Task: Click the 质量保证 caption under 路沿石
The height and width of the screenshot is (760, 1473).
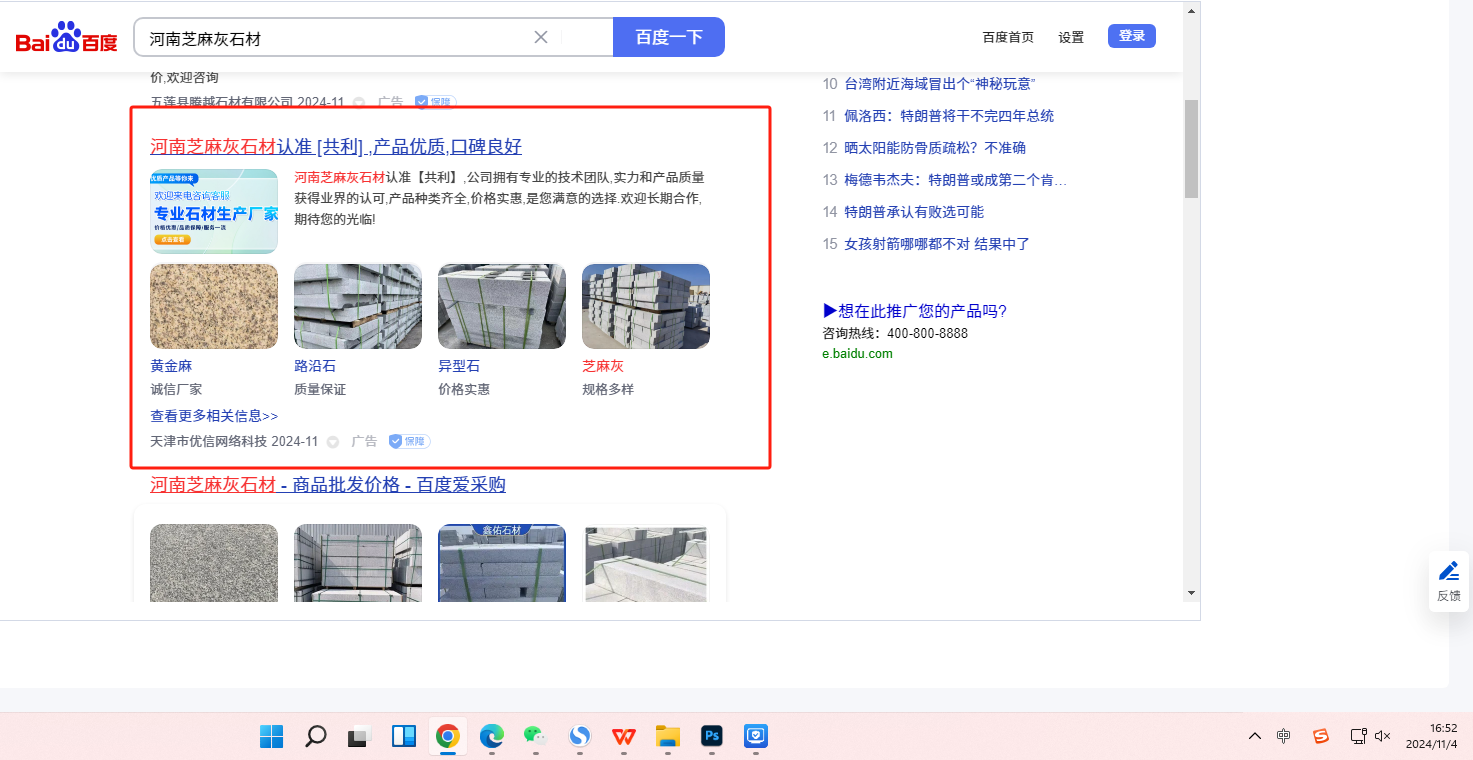Action: click(320, 390)
